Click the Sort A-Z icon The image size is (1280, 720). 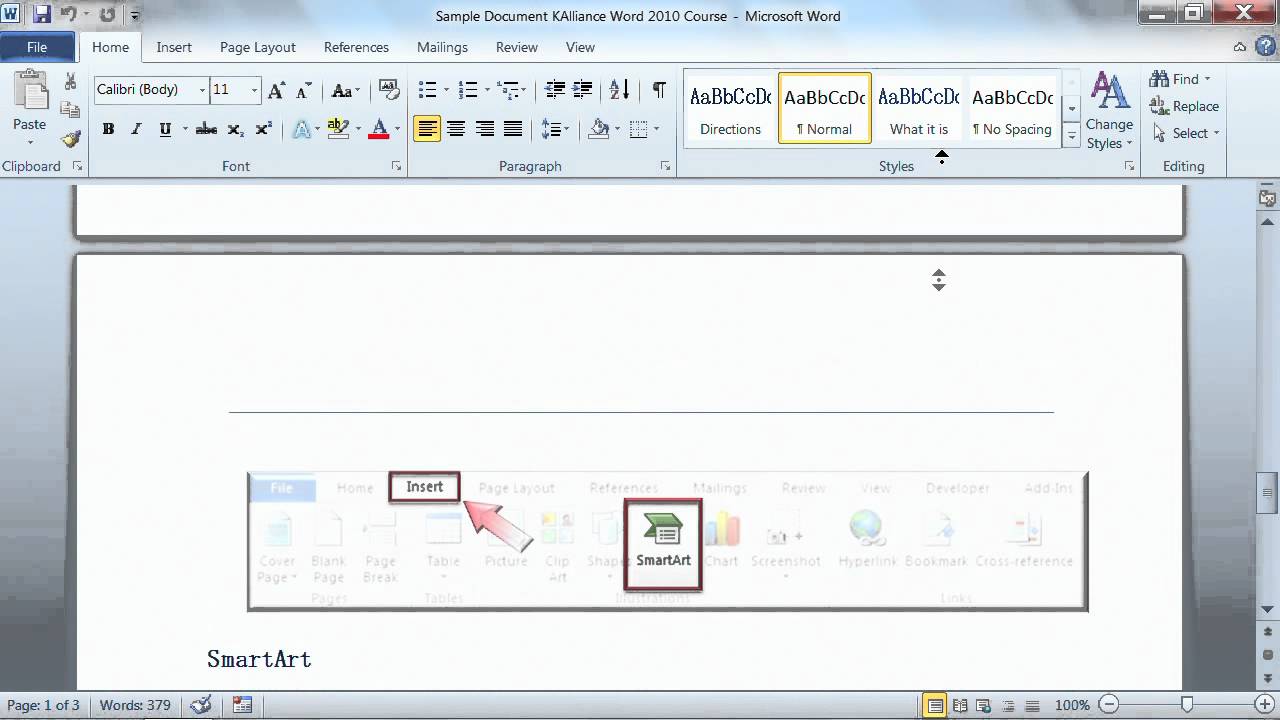click(x=620, y=90)
